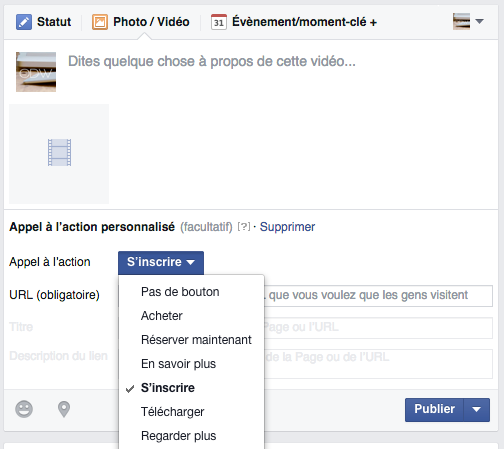Screen dimensions: 504x449
Task: Click the help [?] icon next to facultatif
Action: tap(244, 227)
